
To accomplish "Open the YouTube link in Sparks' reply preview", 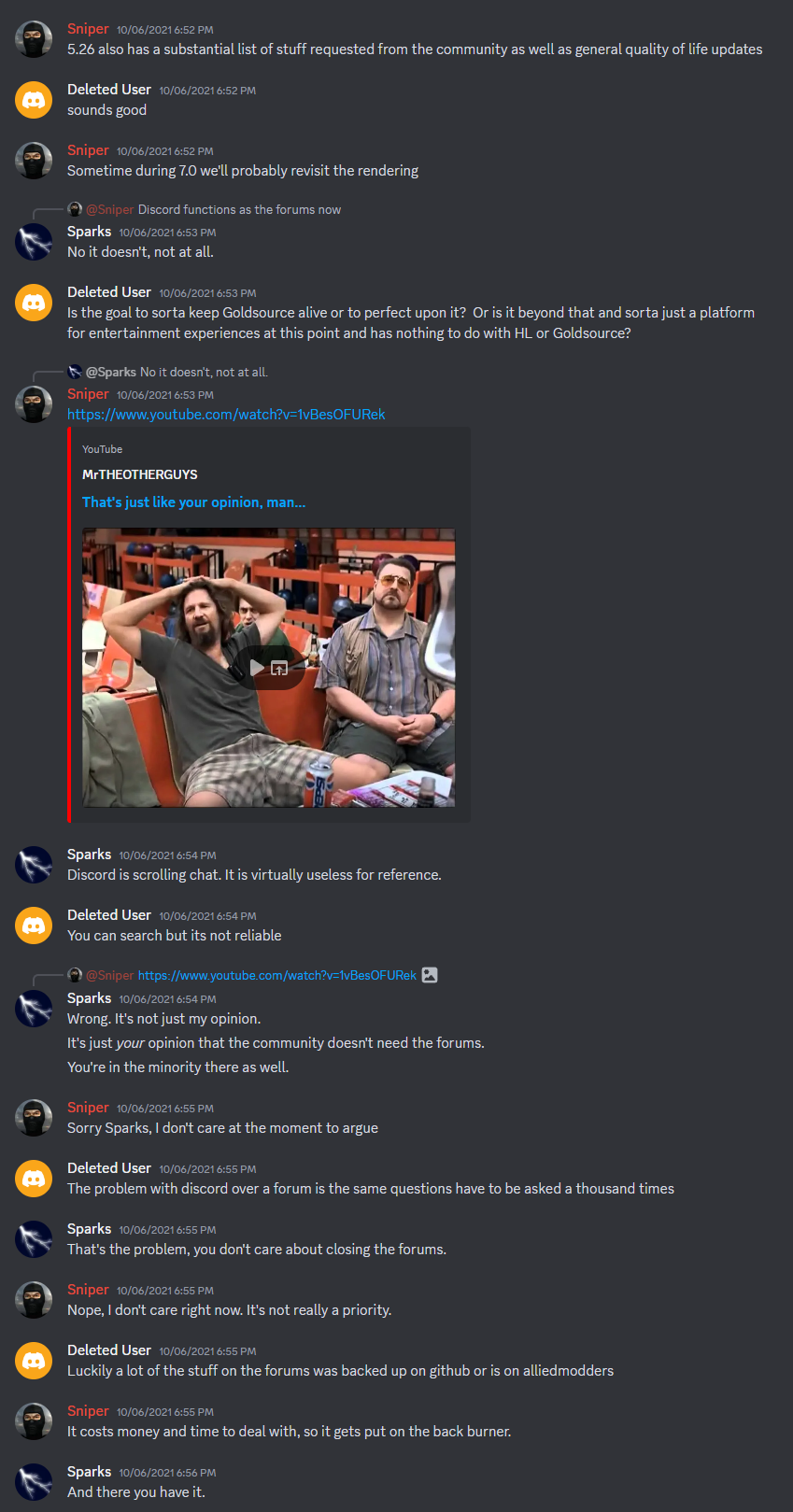I will tap(277, 975).
